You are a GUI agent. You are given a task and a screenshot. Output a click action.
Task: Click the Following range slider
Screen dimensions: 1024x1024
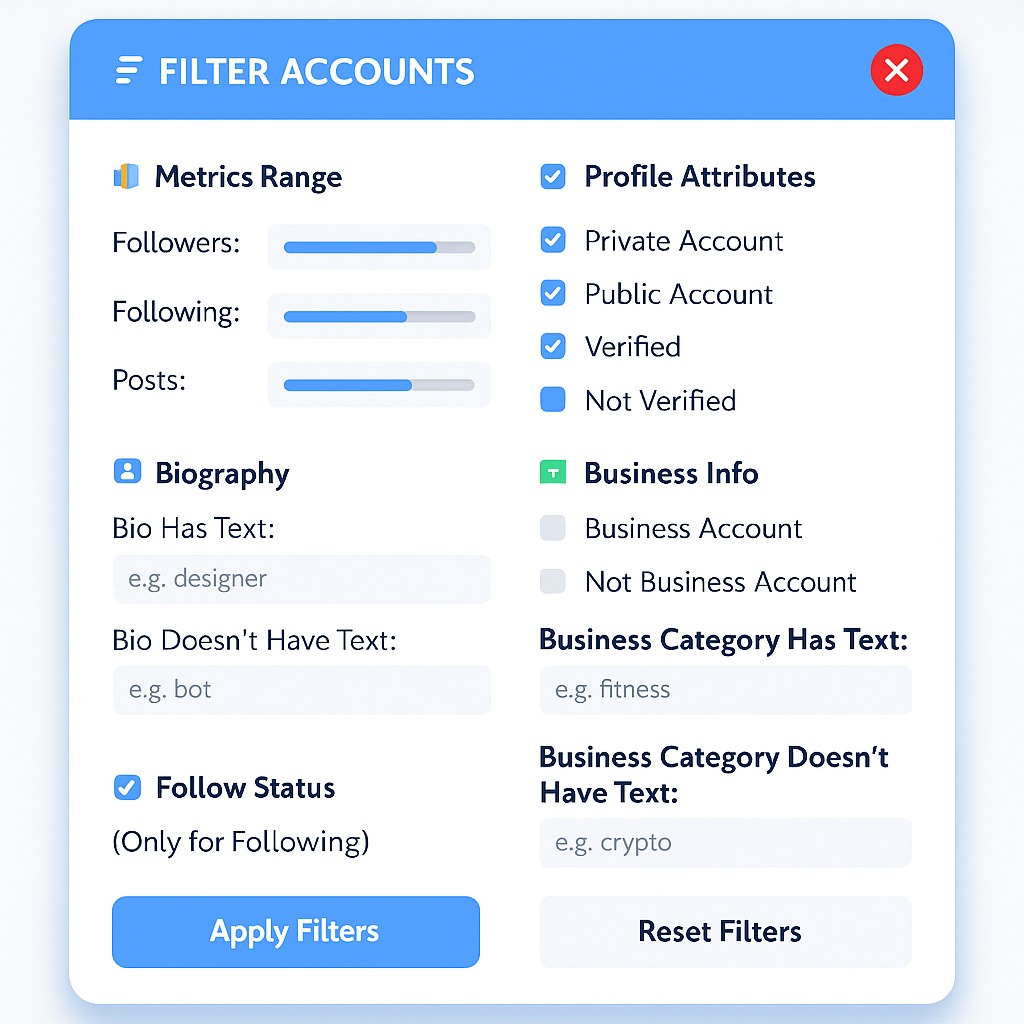tap(379, 316)
